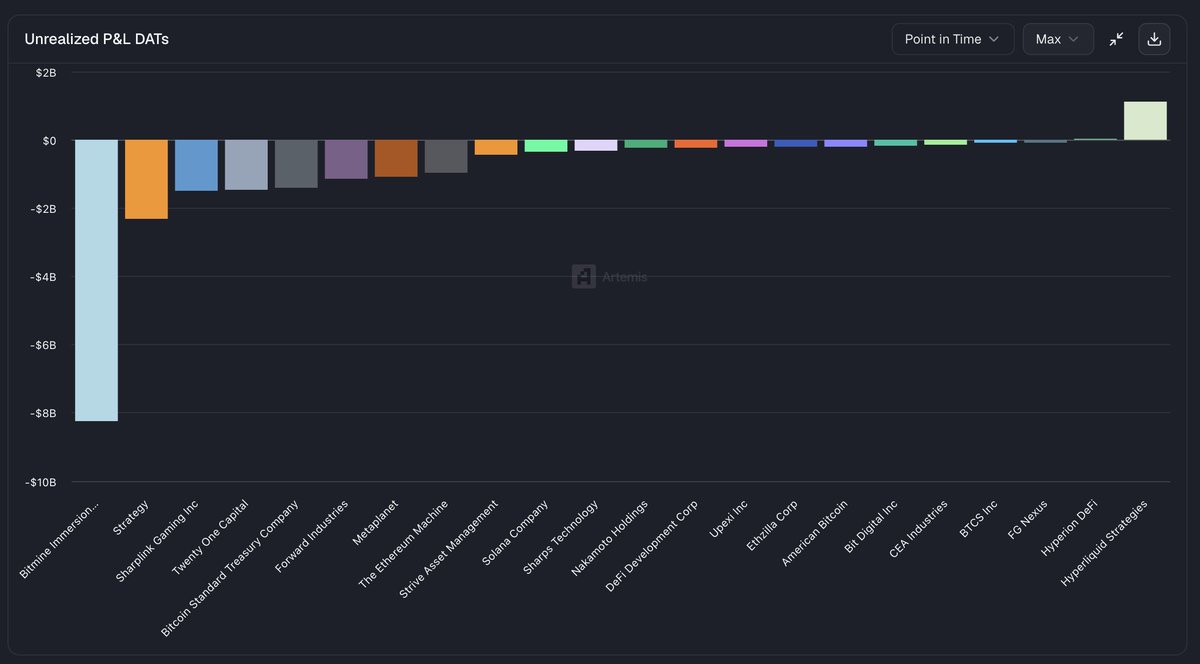The height and width of the screenshot is (664, 1200).
Task: Select the Solana Company green bar
Action: (546, 146)
